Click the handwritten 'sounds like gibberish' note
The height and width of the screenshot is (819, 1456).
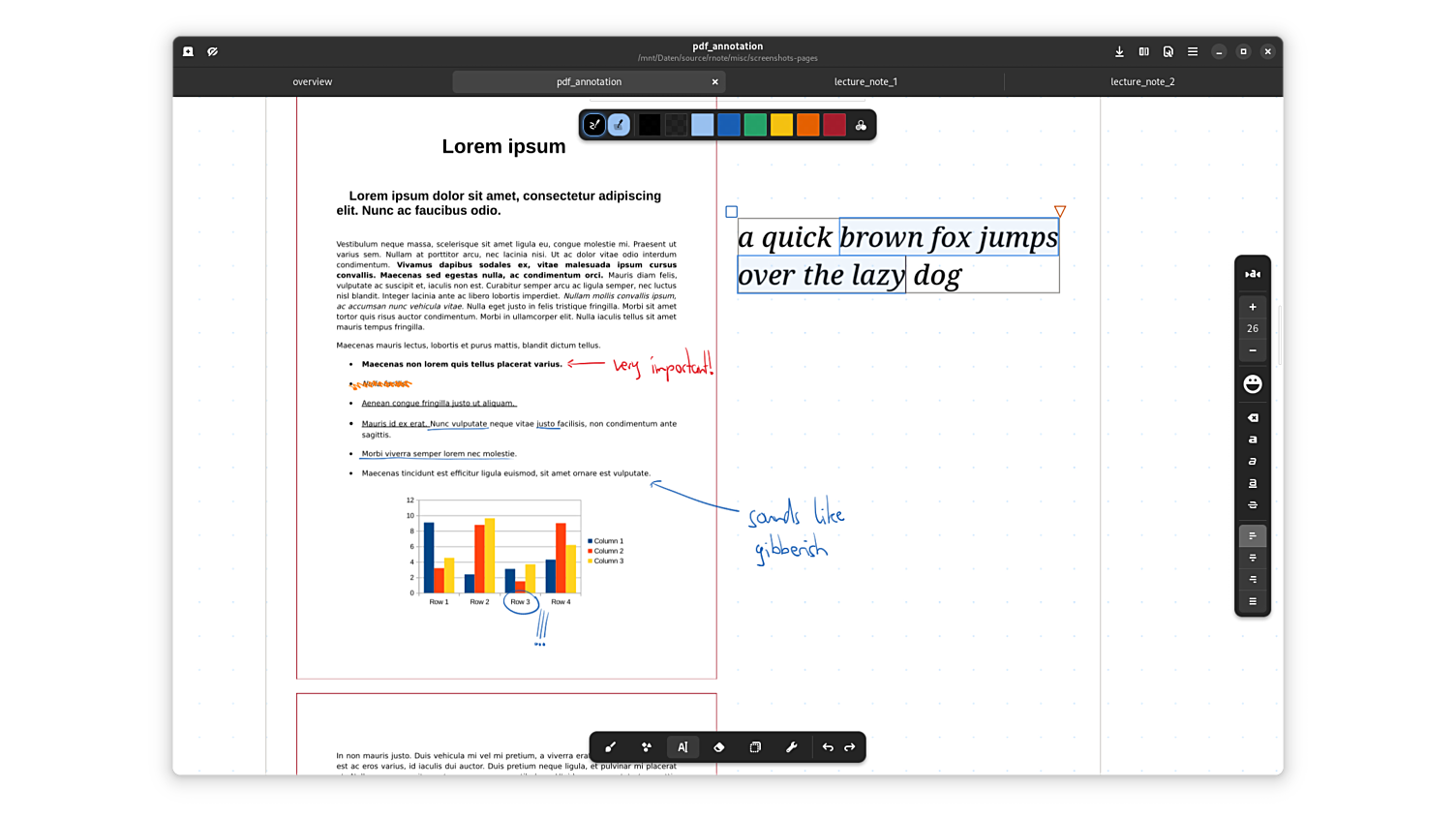(796, 531)
